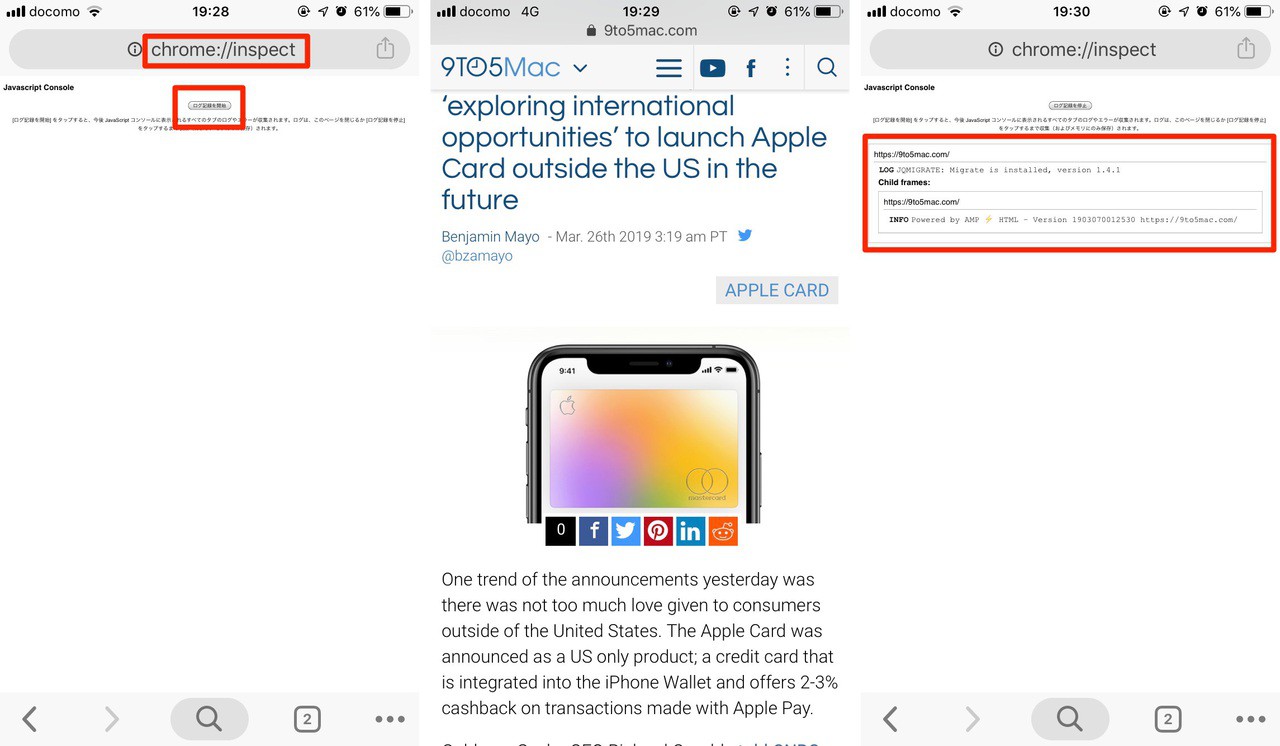Image resolution: width=1280 pixels, height=746 pixels.
Task: Visit the 9to5Mac Facebook icon in header
Action: (751, 68)
